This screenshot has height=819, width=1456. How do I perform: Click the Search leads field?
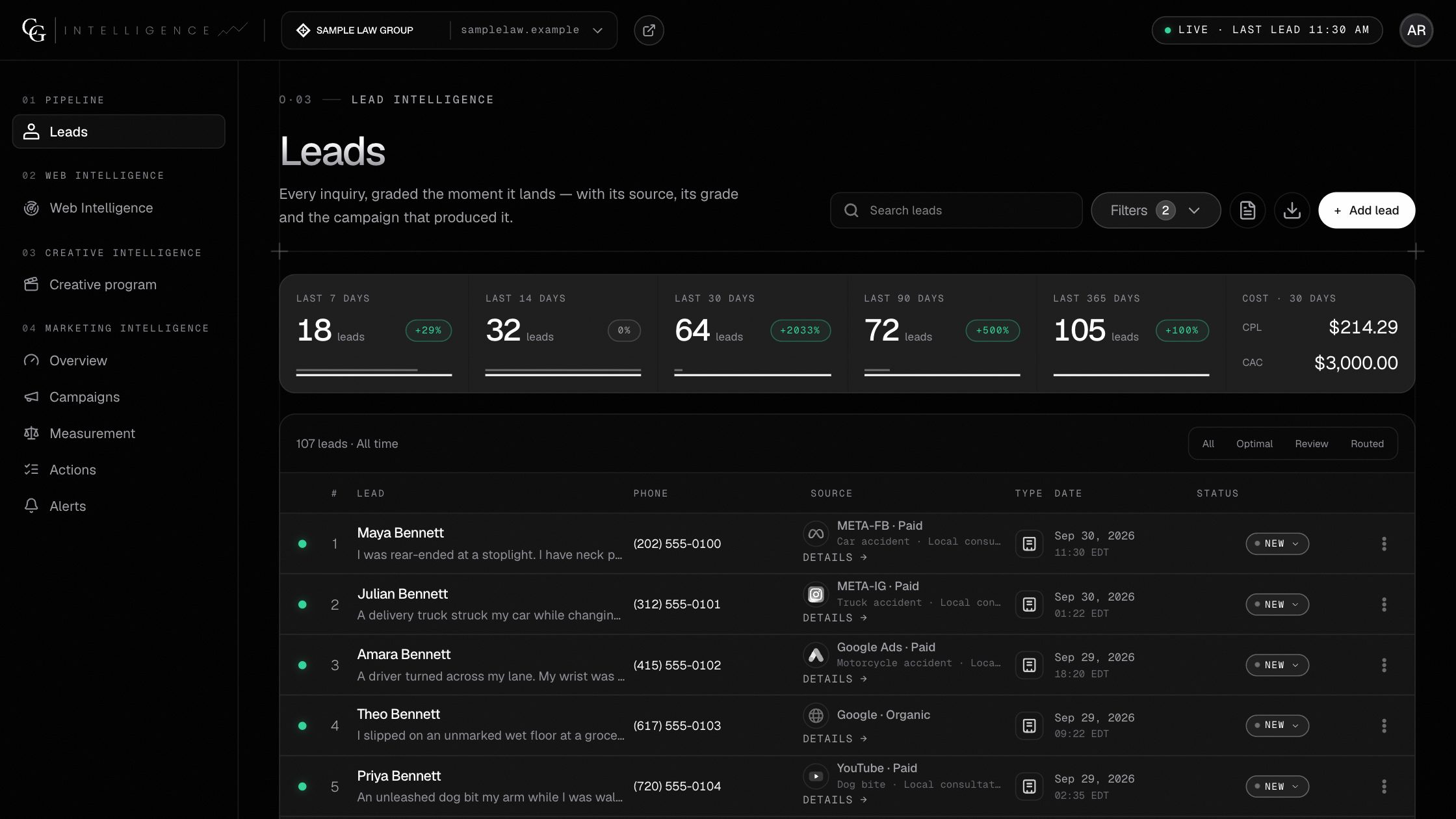[x=956, y=211]
